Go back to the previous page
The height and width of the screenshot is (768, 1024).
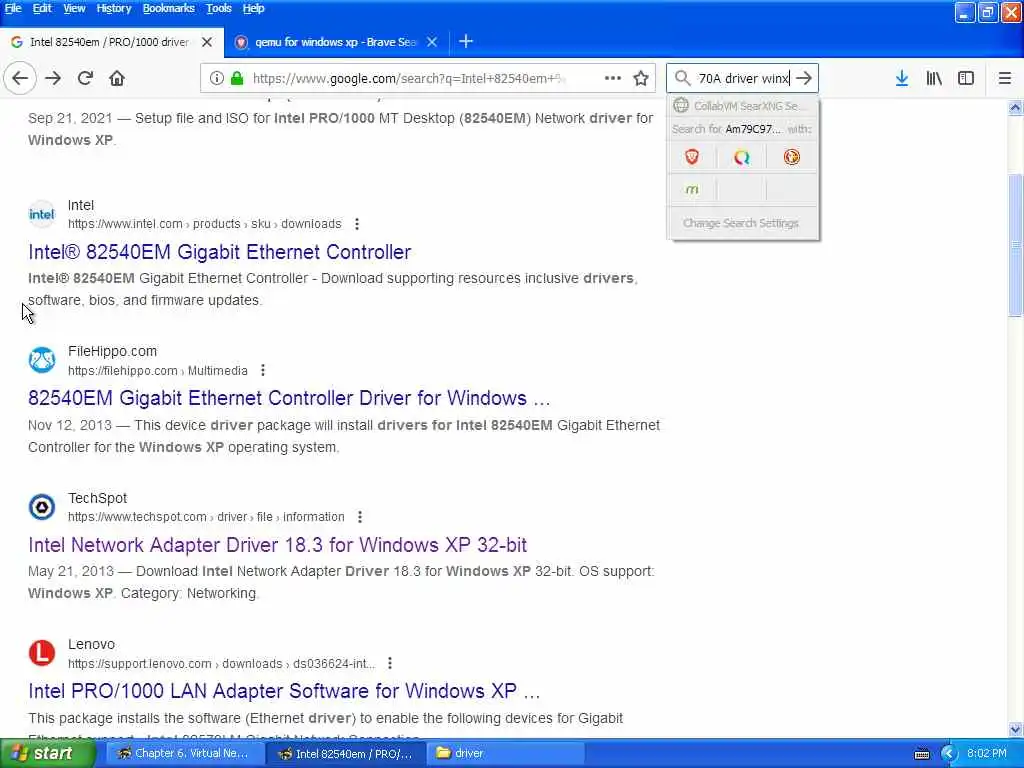[20, 78]
